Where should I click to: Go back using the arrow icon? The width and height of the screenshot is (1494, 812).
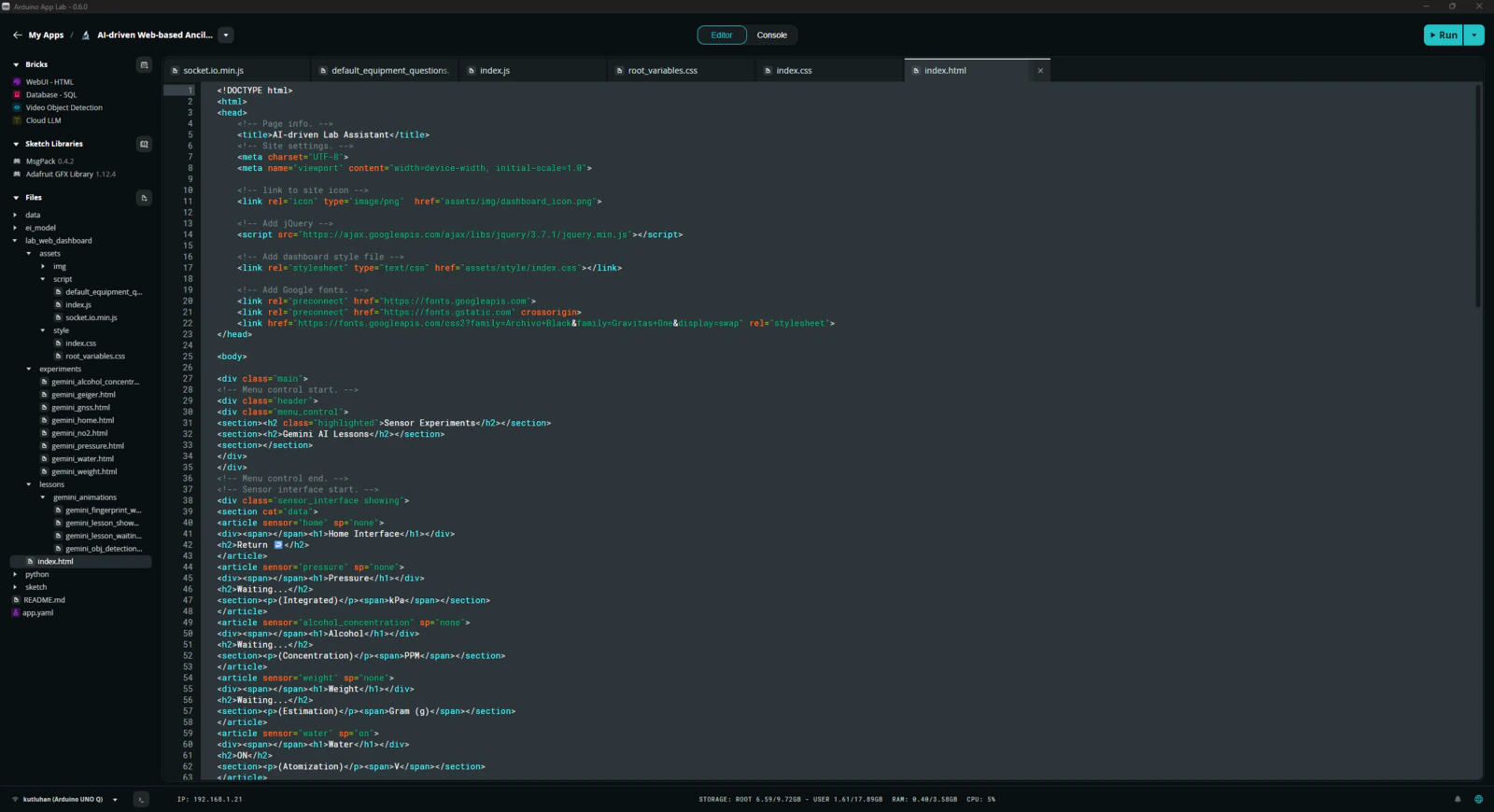[17, 35]
